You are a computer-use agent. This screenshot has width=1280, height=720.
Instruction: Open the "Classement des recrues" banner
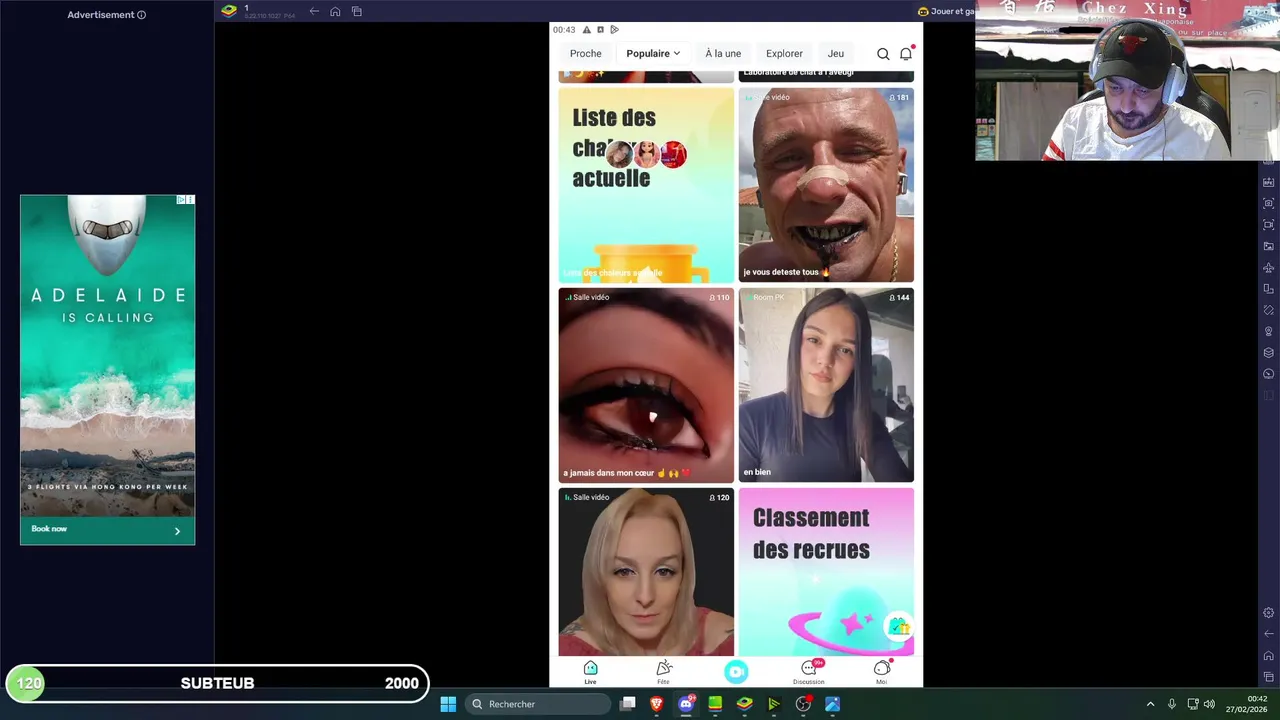coord(826,572)
